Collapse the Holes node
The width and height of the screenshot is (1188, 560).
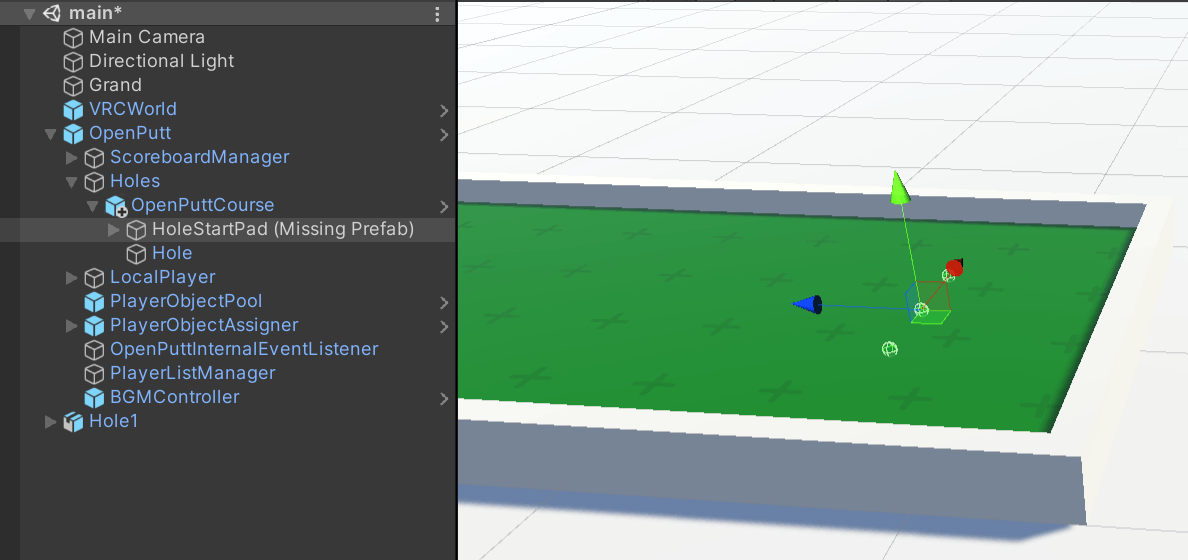(72, 182)
